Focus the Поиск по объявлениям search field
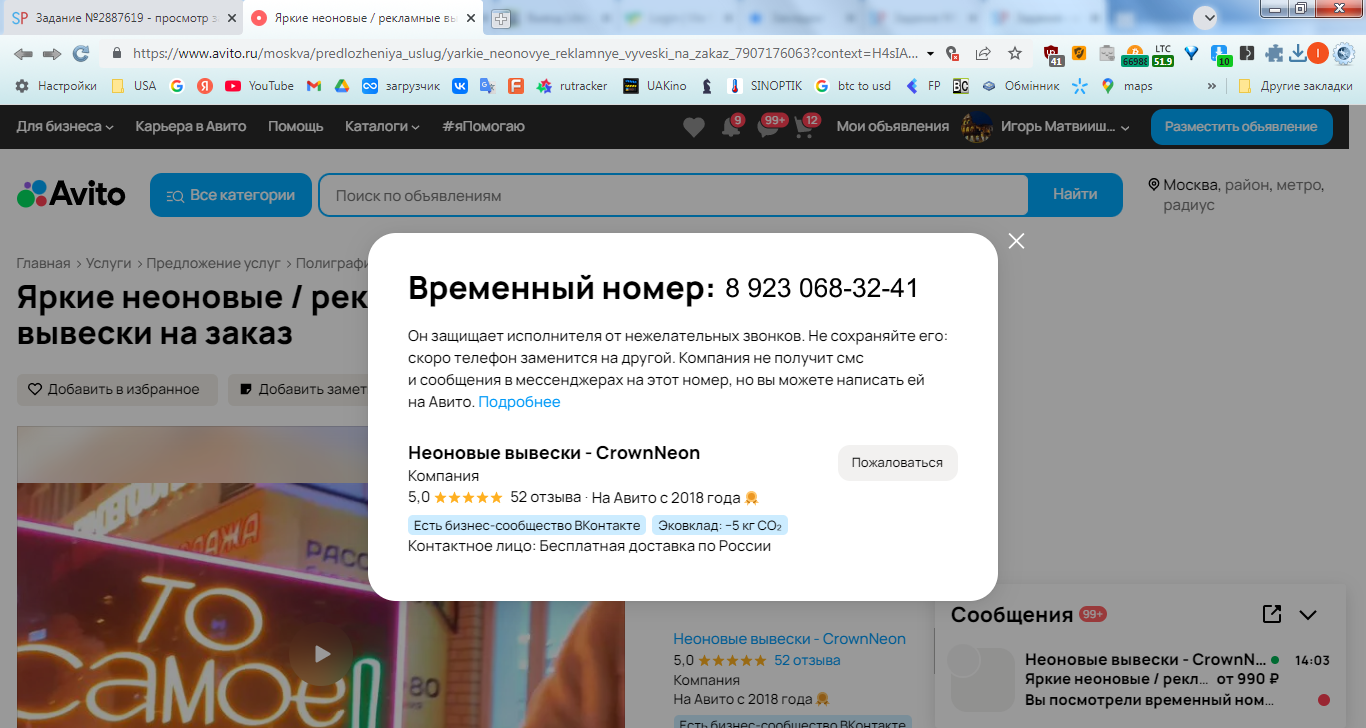Image resolution: width=1366 pixels, height=728 pixels. click(673, 195)
